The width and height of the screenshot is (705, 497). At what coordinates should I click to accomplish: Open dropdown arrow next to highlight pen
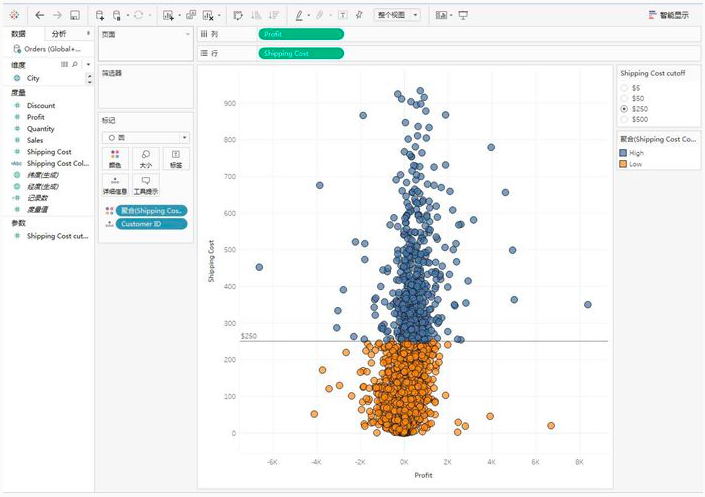click(308, 15)
